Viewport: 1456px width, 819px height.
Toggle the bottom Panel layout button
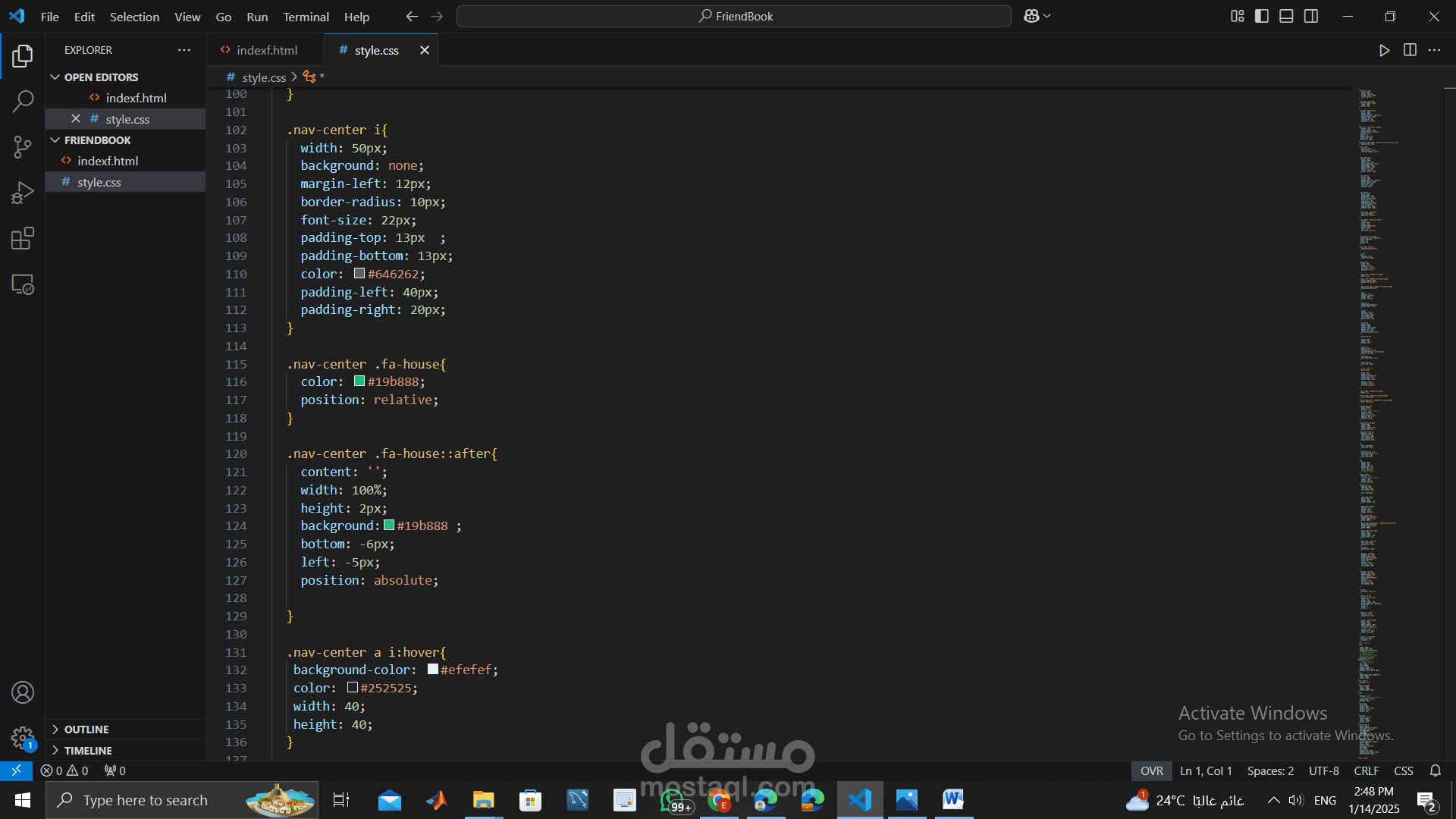(x=1286, y=16)
